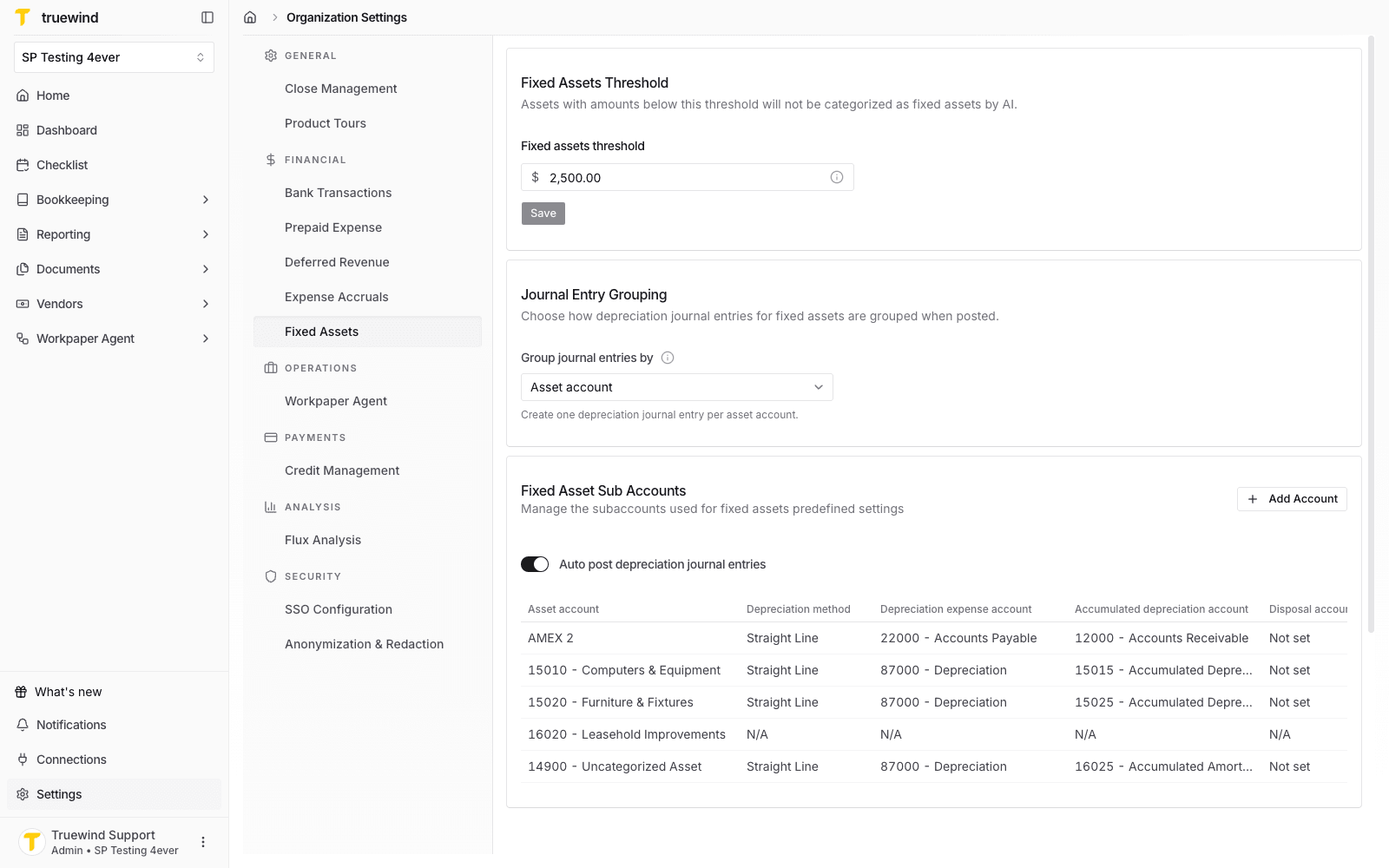
Task: Go to Deferred Revenue settings
Action: tap(367, 262)
